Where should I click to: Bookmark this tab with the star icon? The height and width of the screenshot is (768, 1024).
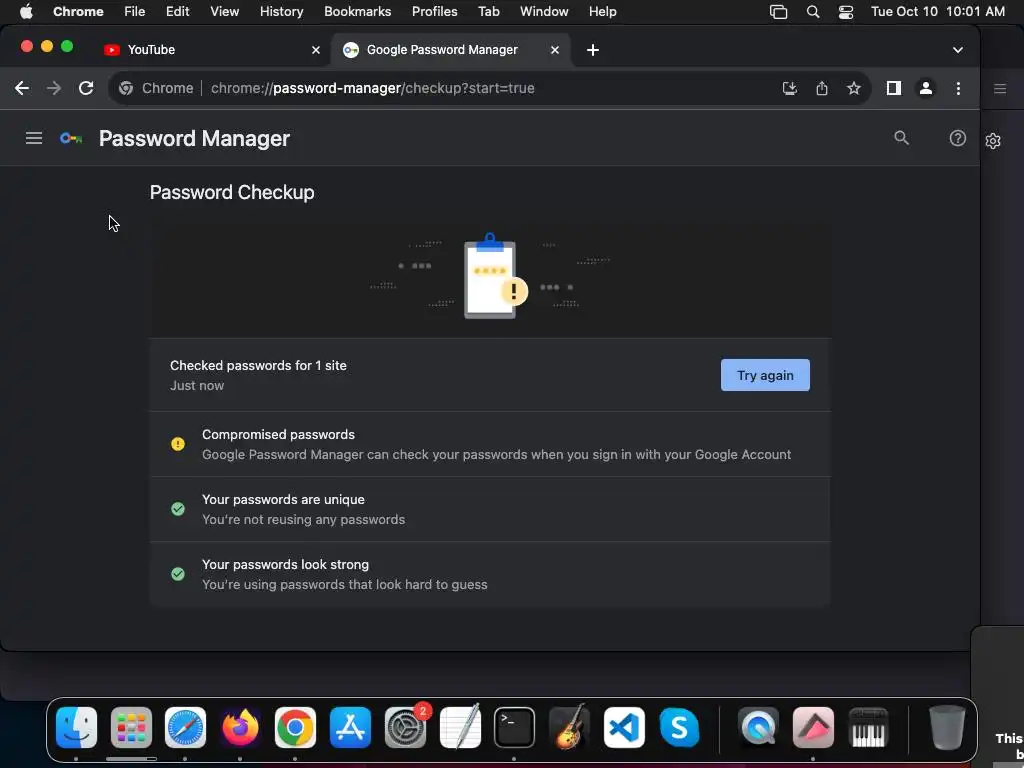(854, 88)
